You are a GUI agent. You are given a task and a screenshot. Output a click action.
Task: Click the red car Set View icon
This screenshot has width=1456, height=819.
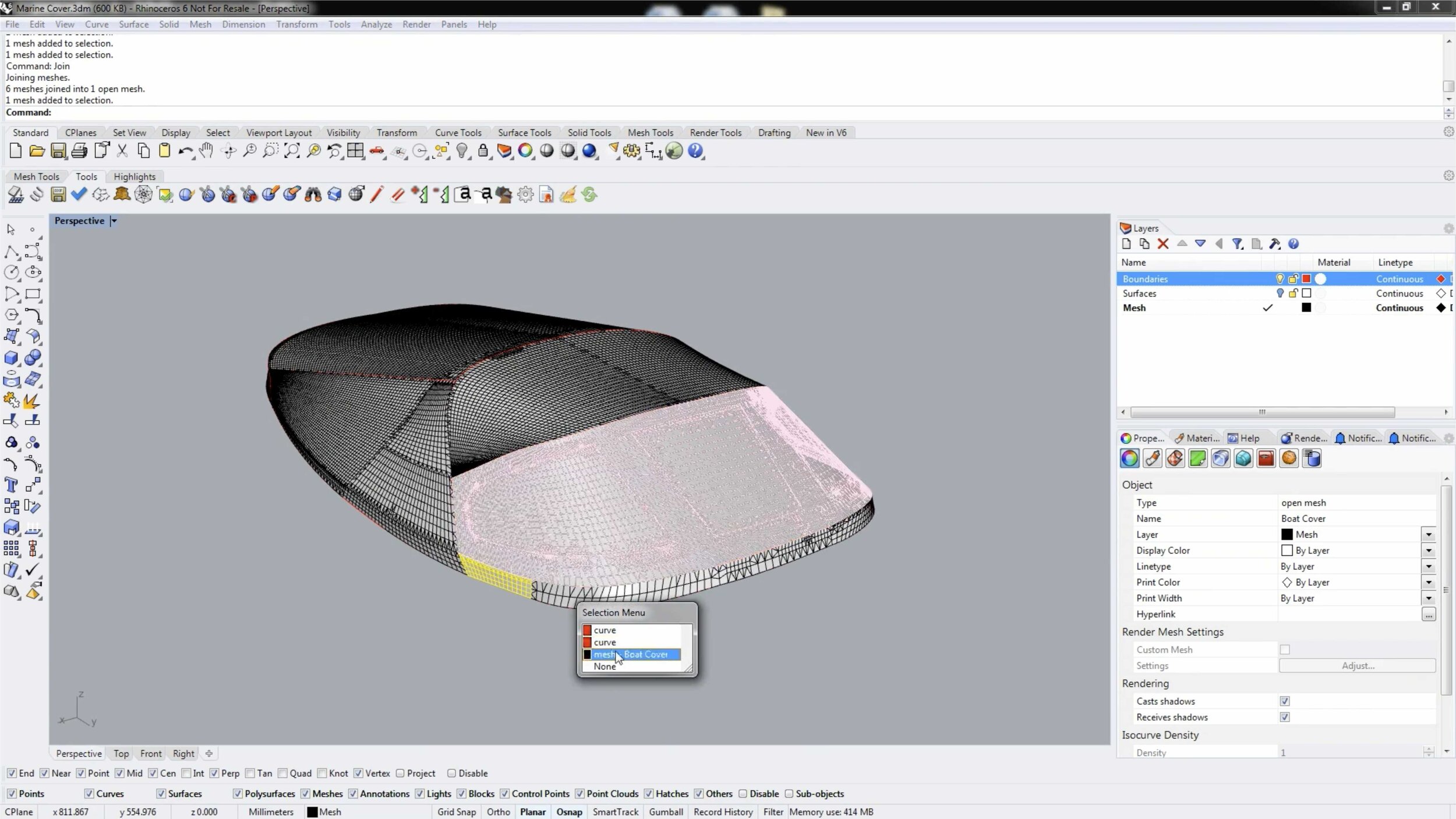(x=377, y=151)
